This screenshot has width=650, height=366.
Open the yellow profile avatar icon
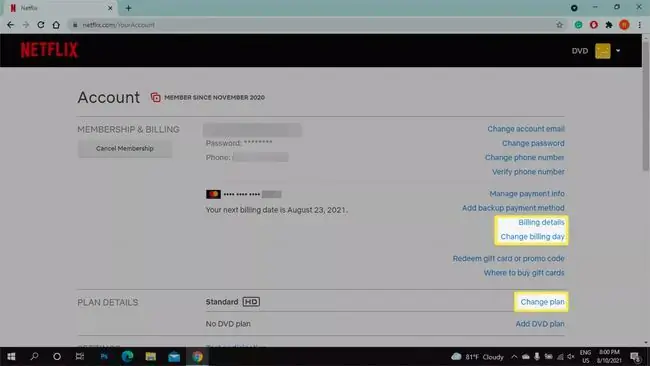pyautogui.click(x=602, y=51)
